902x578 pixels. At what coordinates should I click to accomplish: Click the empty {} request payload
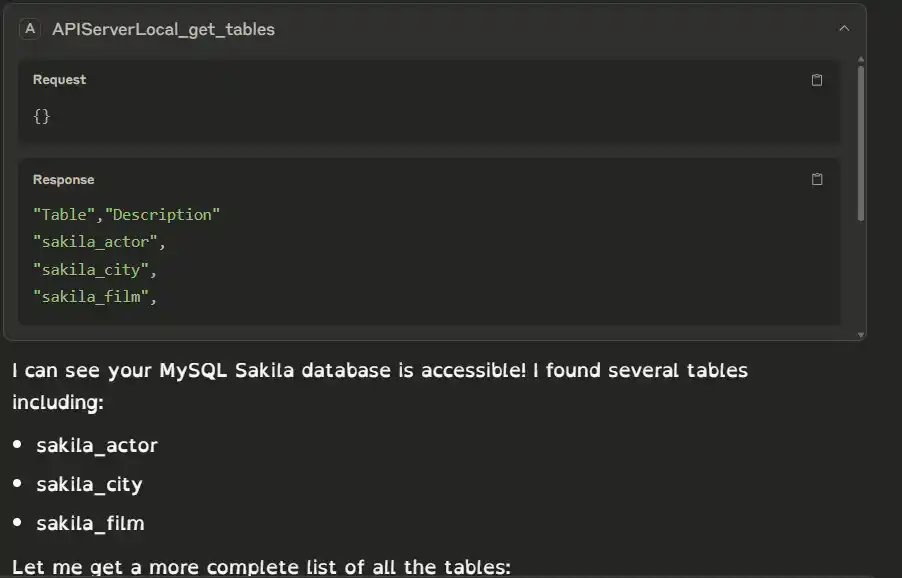pos(41,116)
